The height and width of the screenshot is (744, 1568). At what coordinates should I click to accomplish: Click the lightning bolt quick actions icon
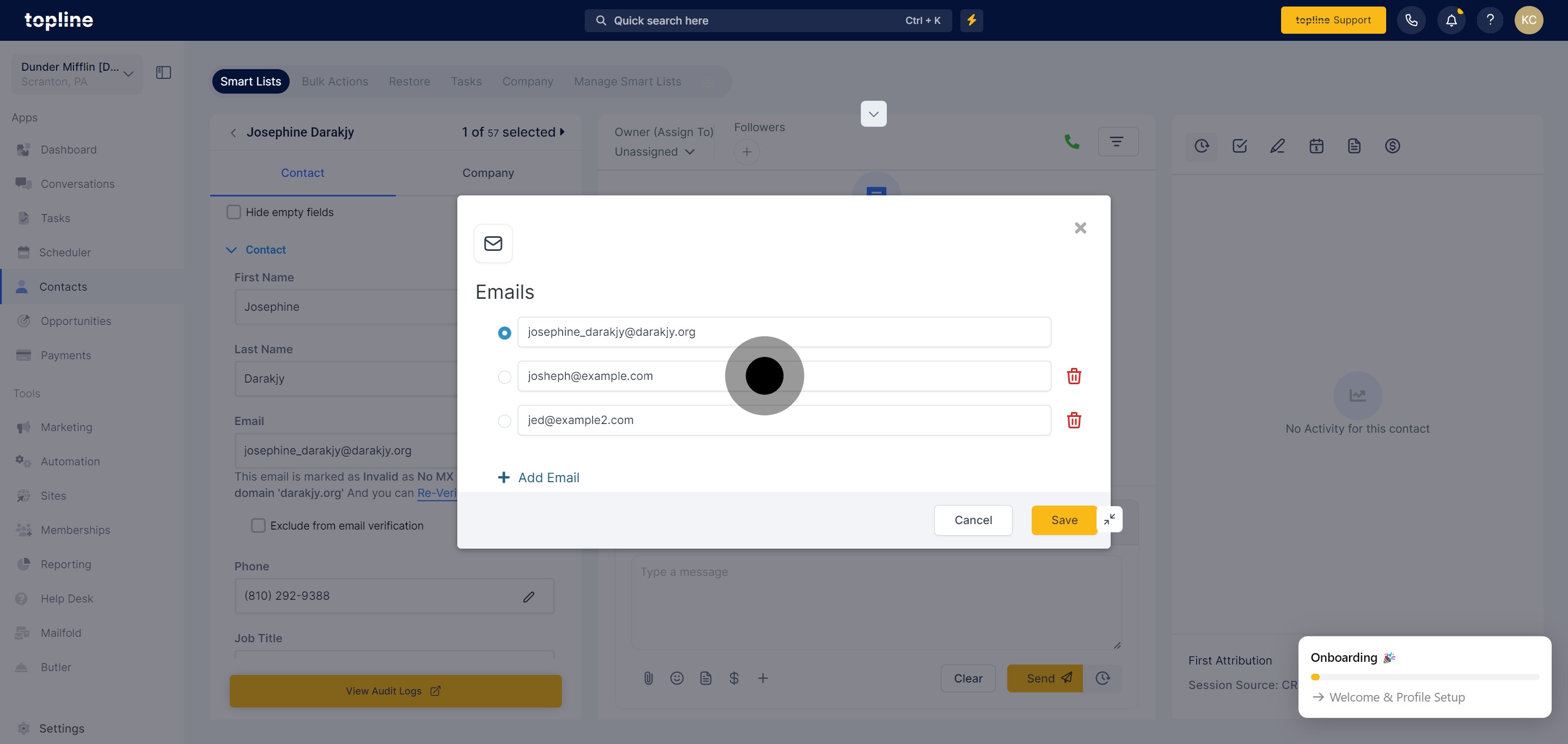click(x=971, y=20)
